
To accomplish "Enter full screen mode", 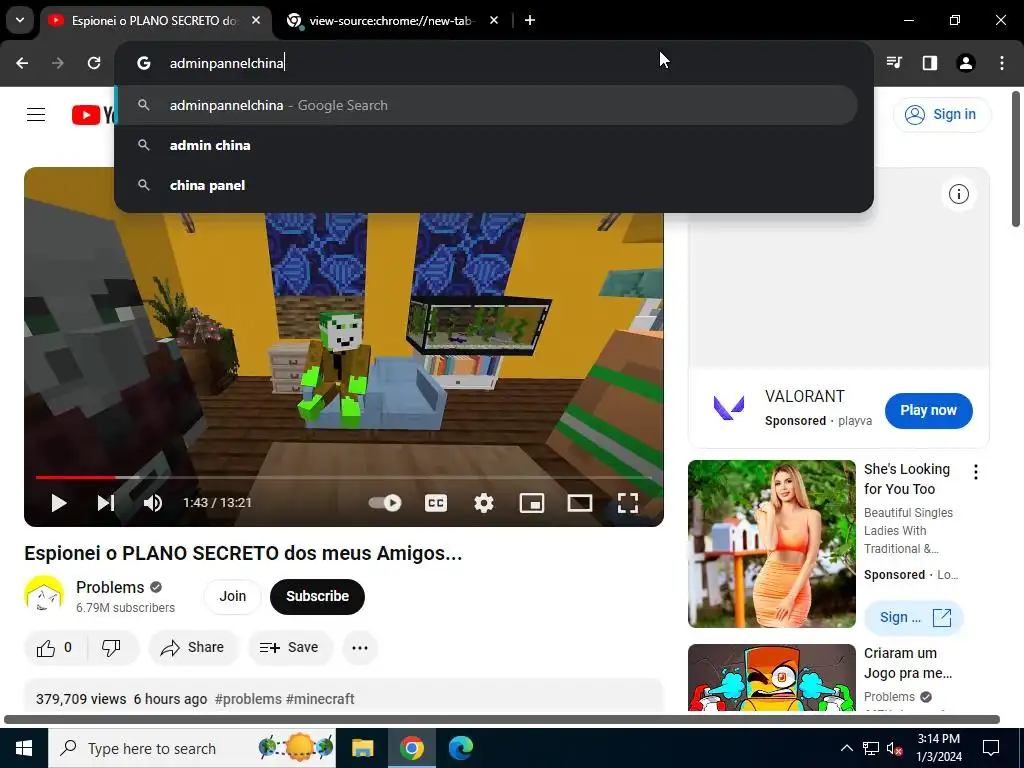I will [628, 503].
